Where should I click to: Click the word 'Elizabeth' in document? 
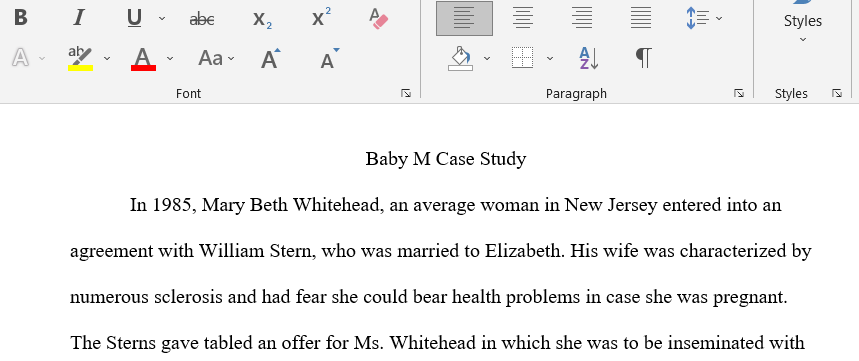[523, 251]
